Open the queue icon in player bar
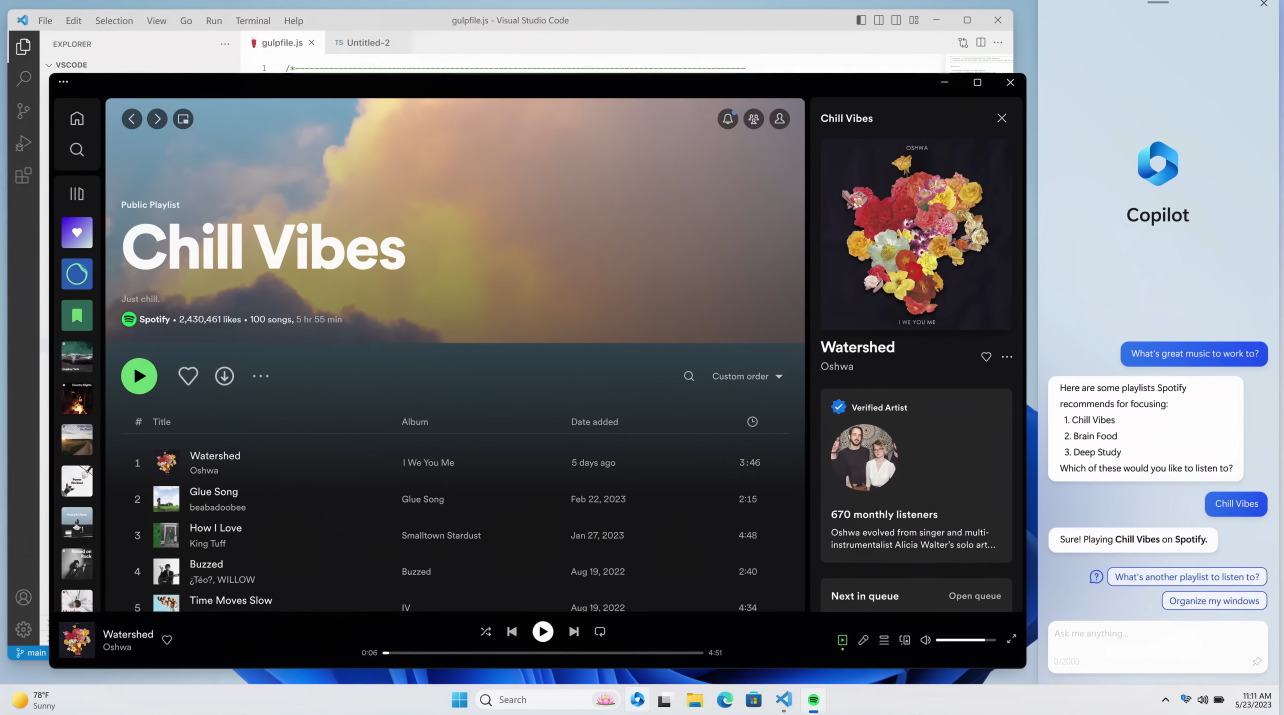 tap(884, 640)
